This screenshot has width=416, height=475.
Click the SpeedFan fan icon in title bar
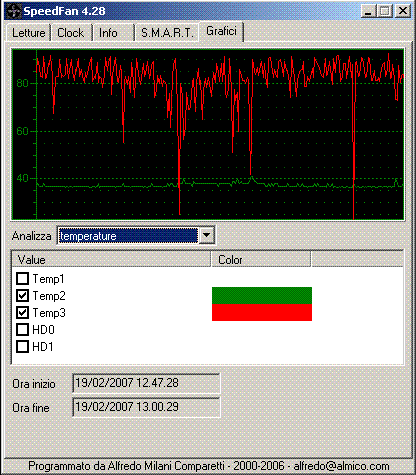(15, 11)
